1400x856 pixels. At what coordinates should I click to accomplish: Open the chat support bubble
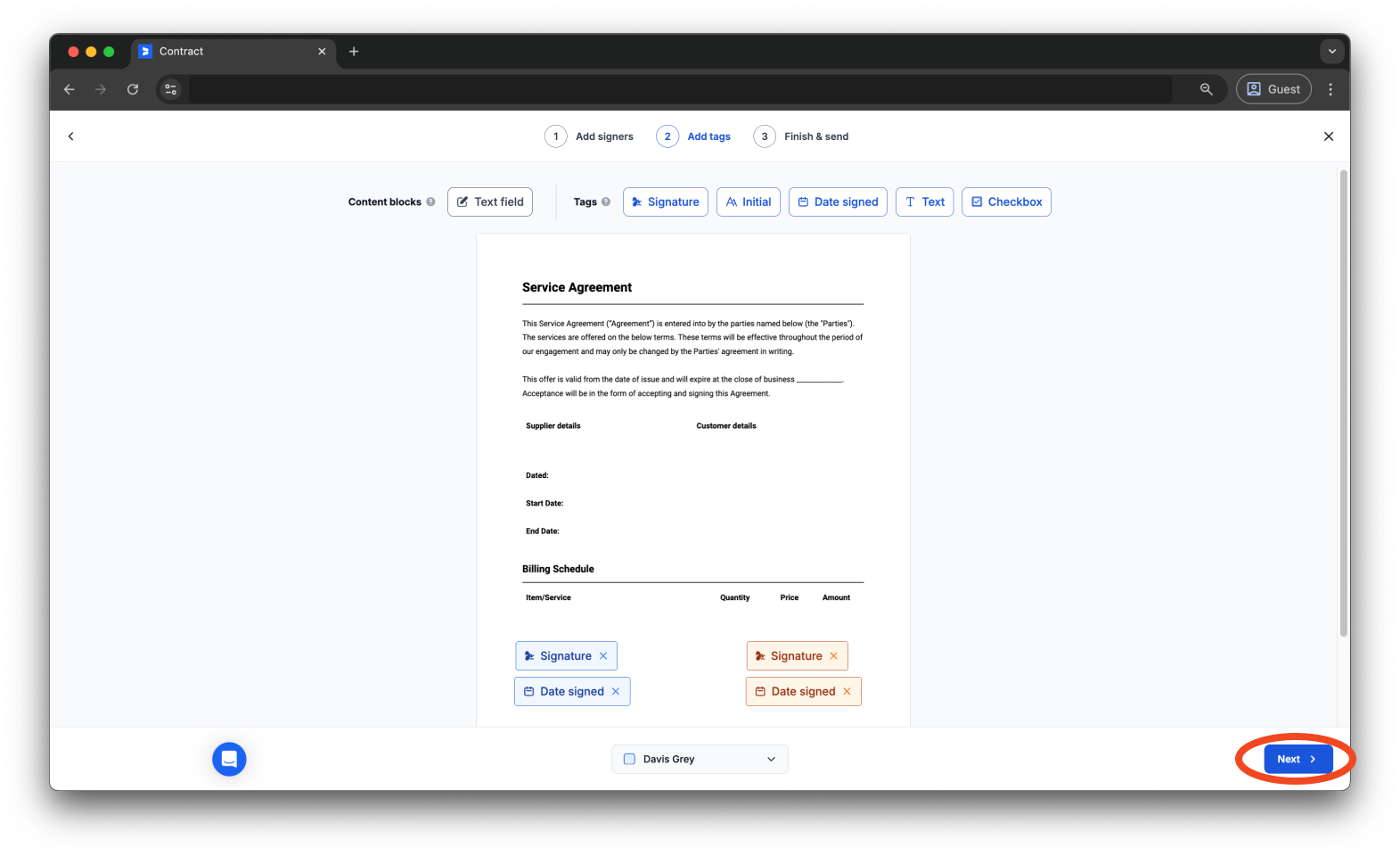[x=229, y=760]
